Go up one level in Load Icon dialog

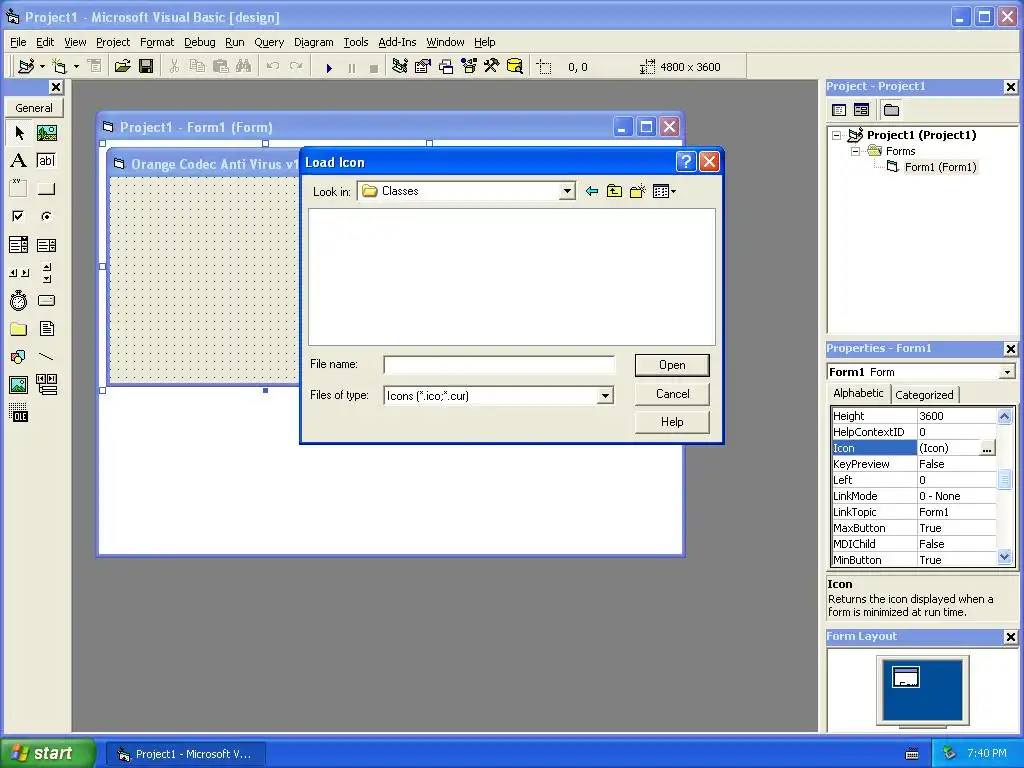coord(615,191)
